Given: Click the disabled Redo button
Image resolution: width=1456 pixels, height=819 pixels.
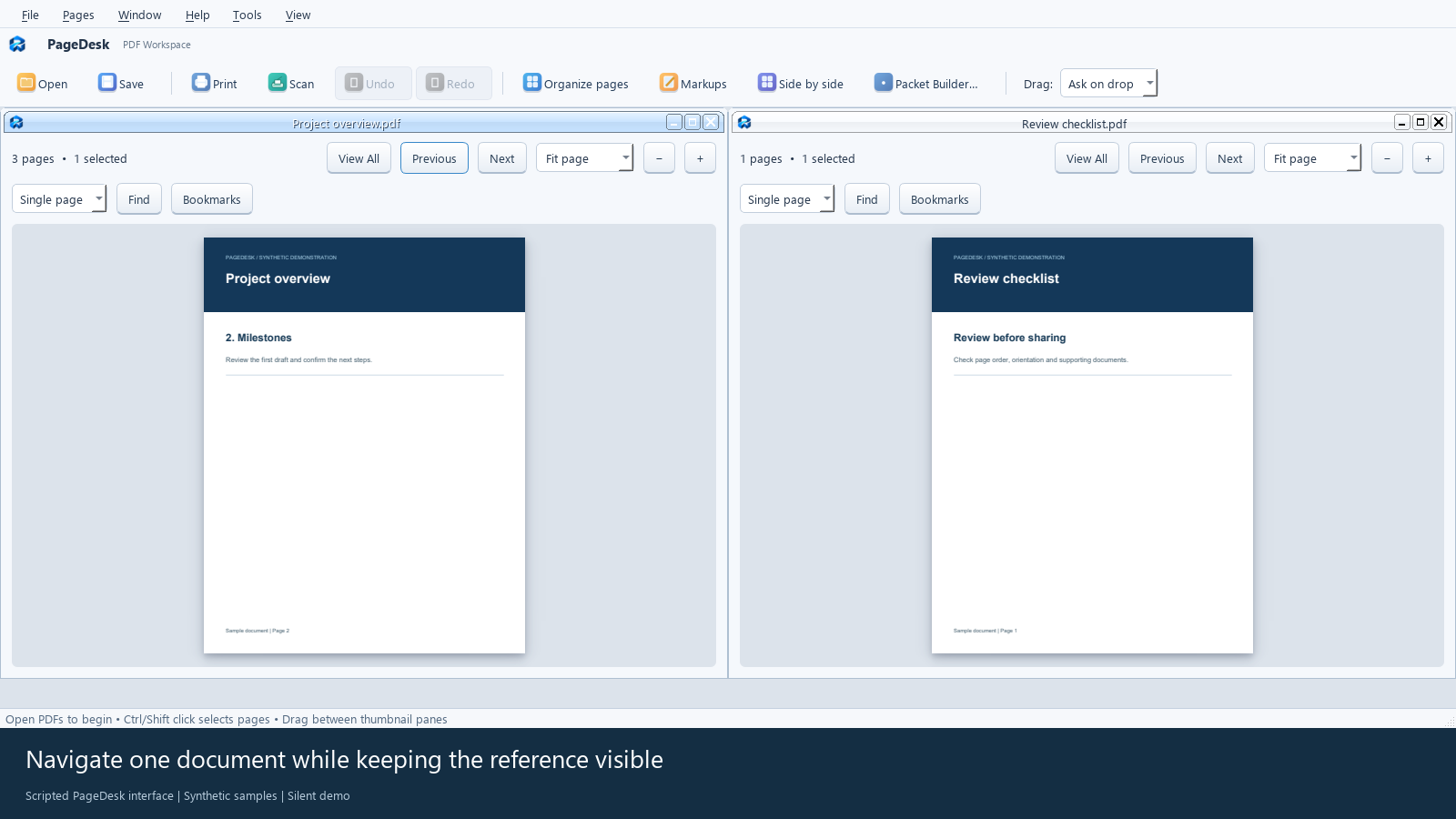Looking at the screenshot, I should tap(453, 83).
